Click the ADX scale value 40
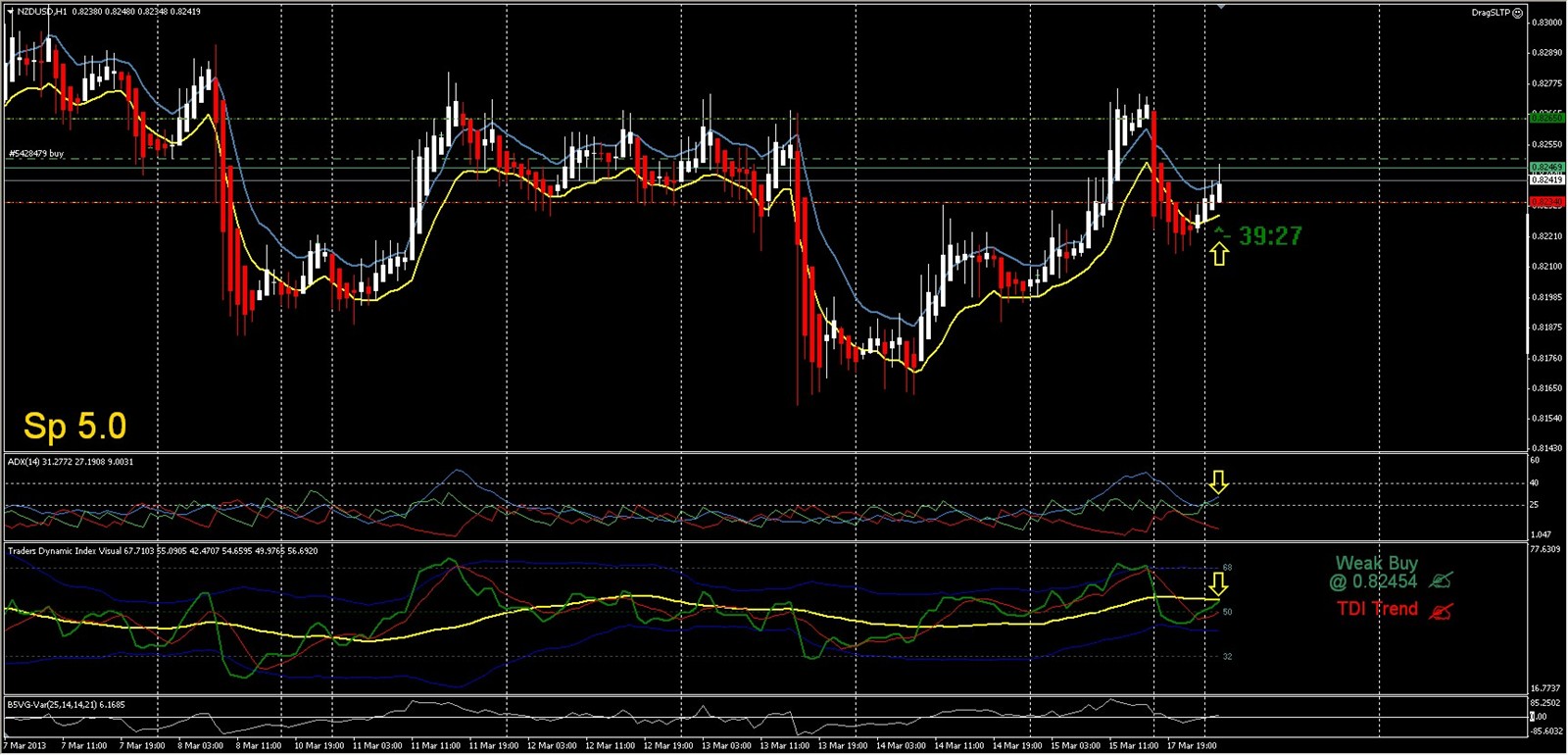Viewport: 1568px width, 755px height. pos(1535,482)
